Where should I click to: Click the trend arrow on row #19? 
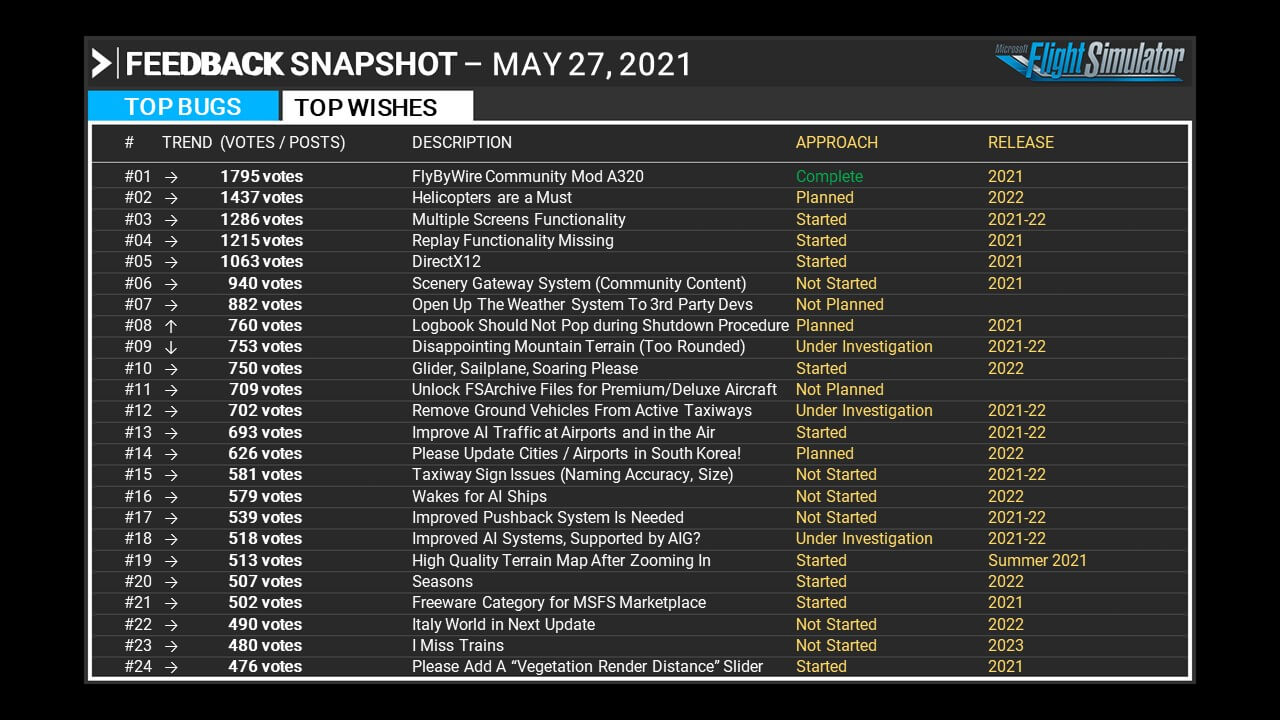171,561
